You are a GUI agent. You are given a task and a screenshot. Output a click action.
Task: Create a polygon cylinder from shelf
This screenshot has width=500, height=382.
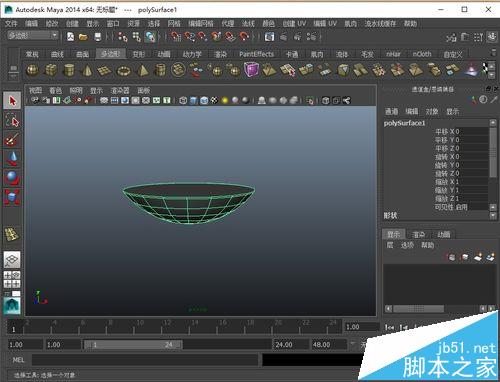[69, 70]
